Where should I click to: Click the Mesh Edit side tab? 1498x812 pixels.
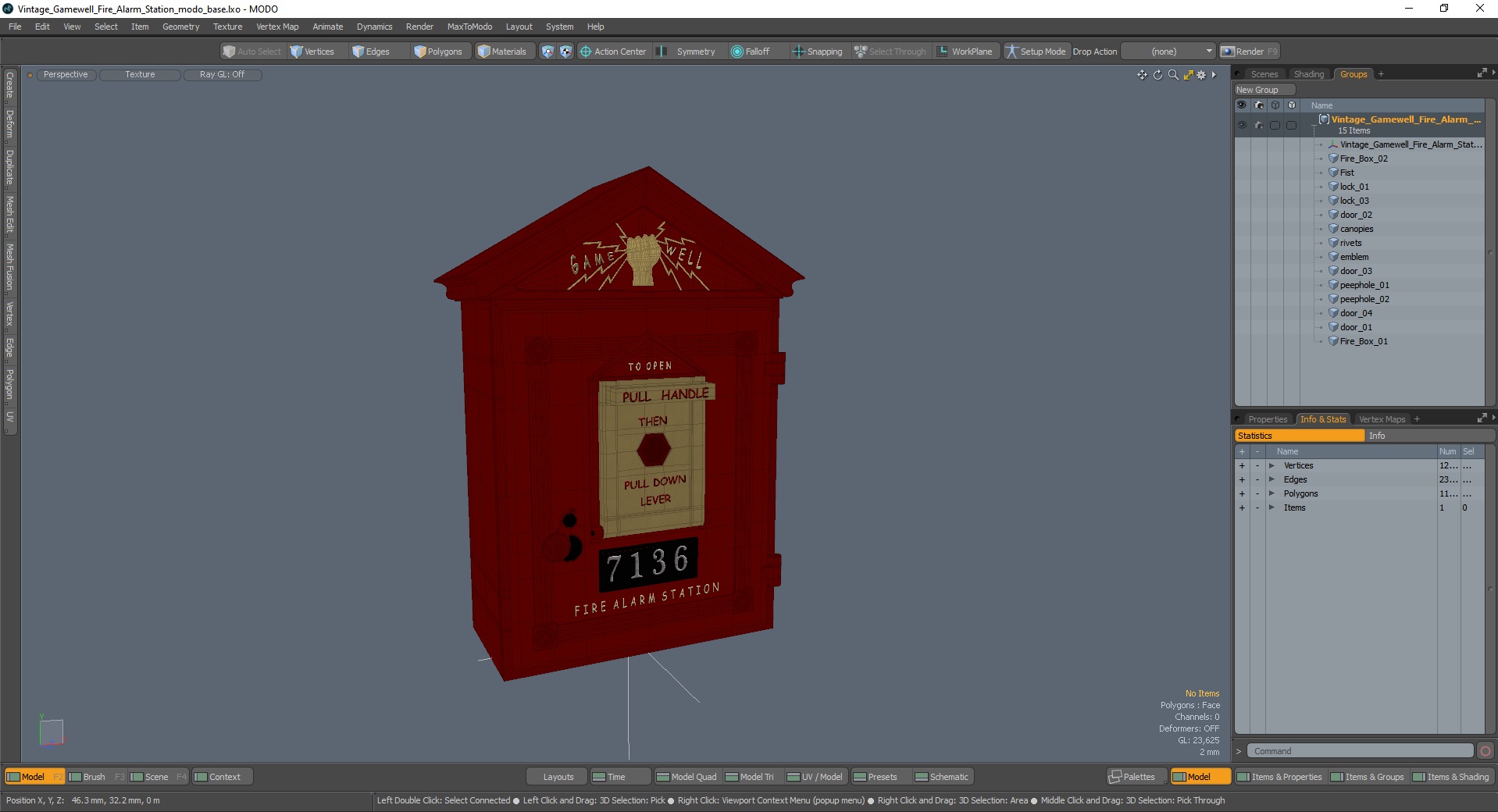[10, 215]
